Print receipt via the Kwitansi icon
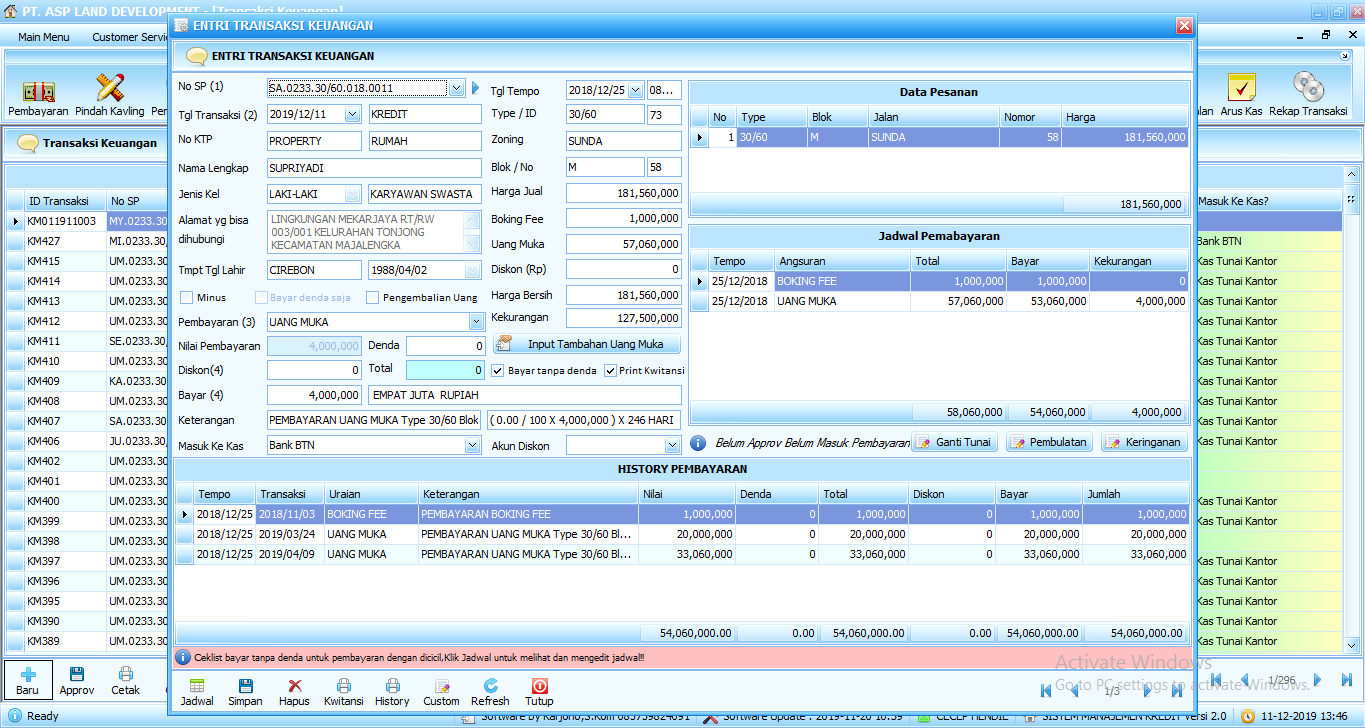This screenshot has height=728, width=1365. 343,687
